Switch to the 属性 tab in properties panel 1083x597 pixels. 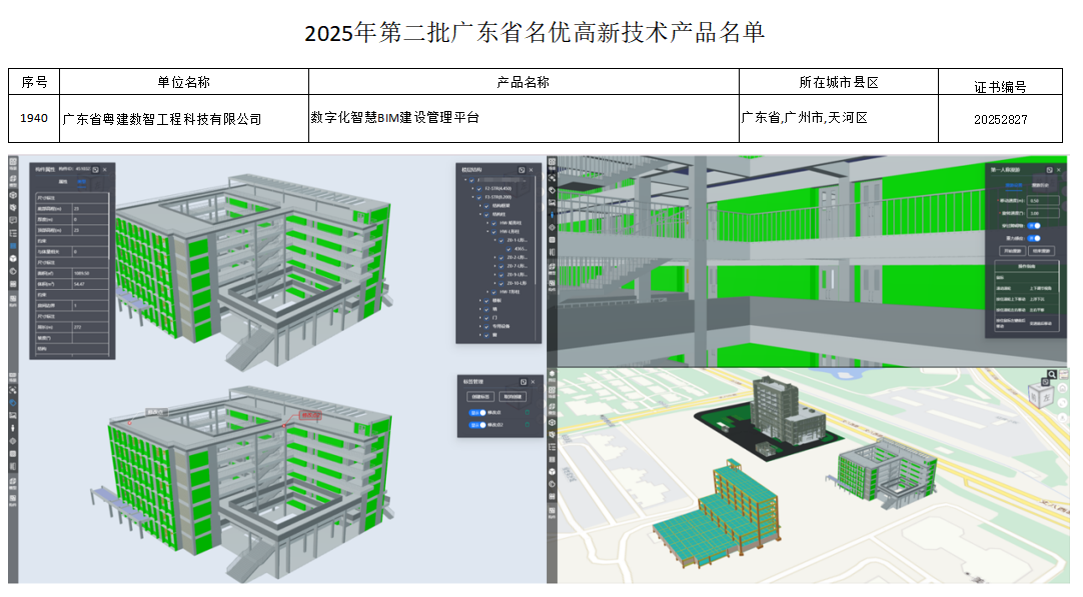[62, 183]
